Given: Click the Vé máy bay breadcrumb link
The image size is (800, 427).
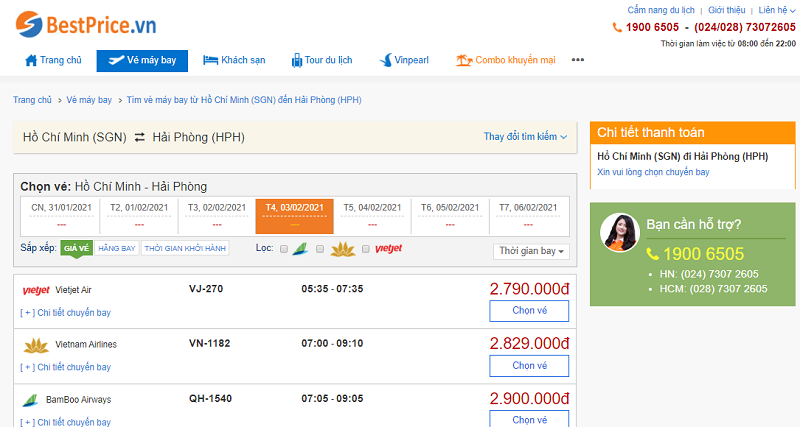Looking at the screenshot, I should pos(89,100).
